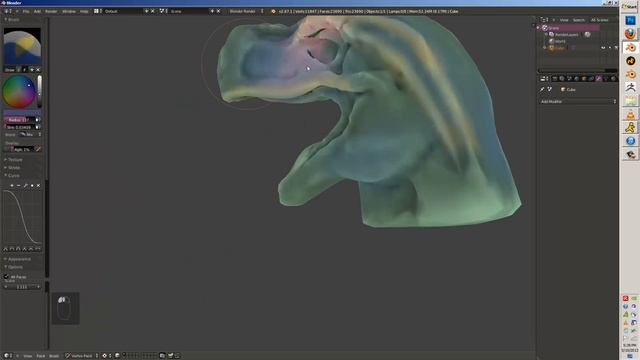This screenshot has width=640, height=360.
Task: Toggle Cube renderability camera icon
Action: pyautogui.click(x=616, y=48)
